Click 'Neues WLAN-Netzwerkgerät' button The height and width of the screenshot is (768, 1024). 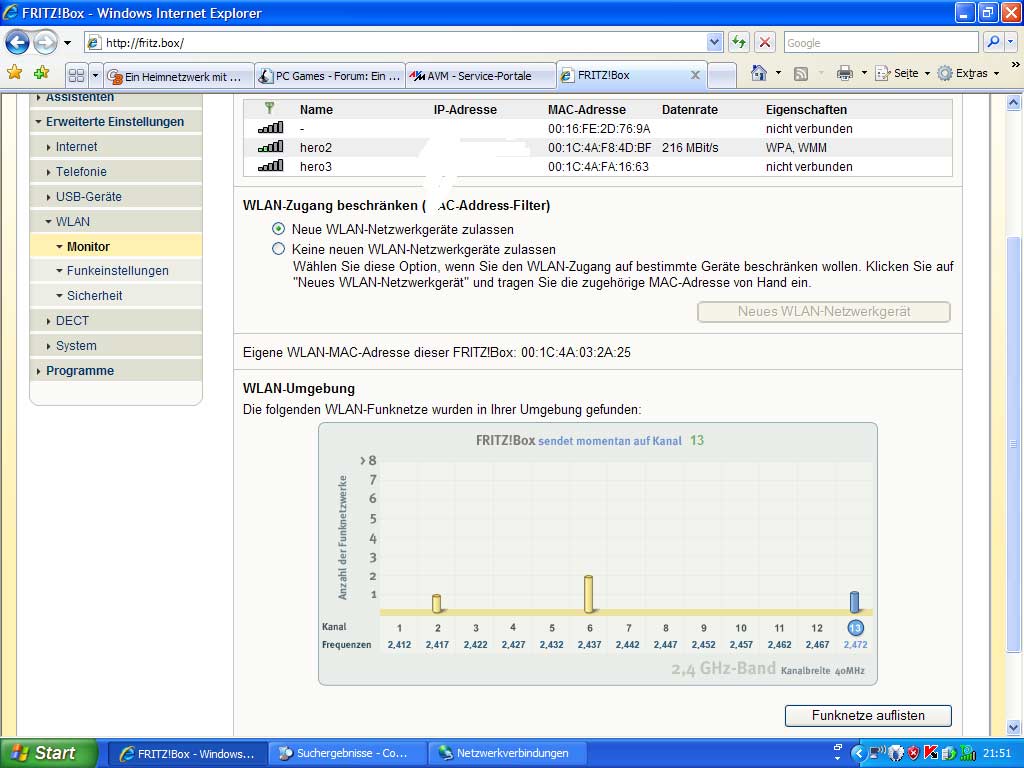(824, 312)
